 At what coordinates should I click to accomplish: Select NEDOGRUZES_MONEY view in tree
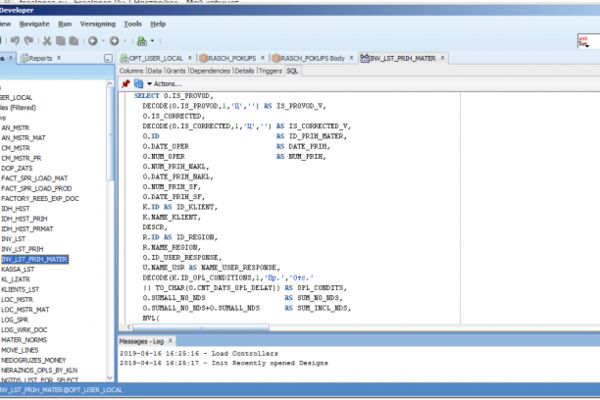tap(34, 360)
